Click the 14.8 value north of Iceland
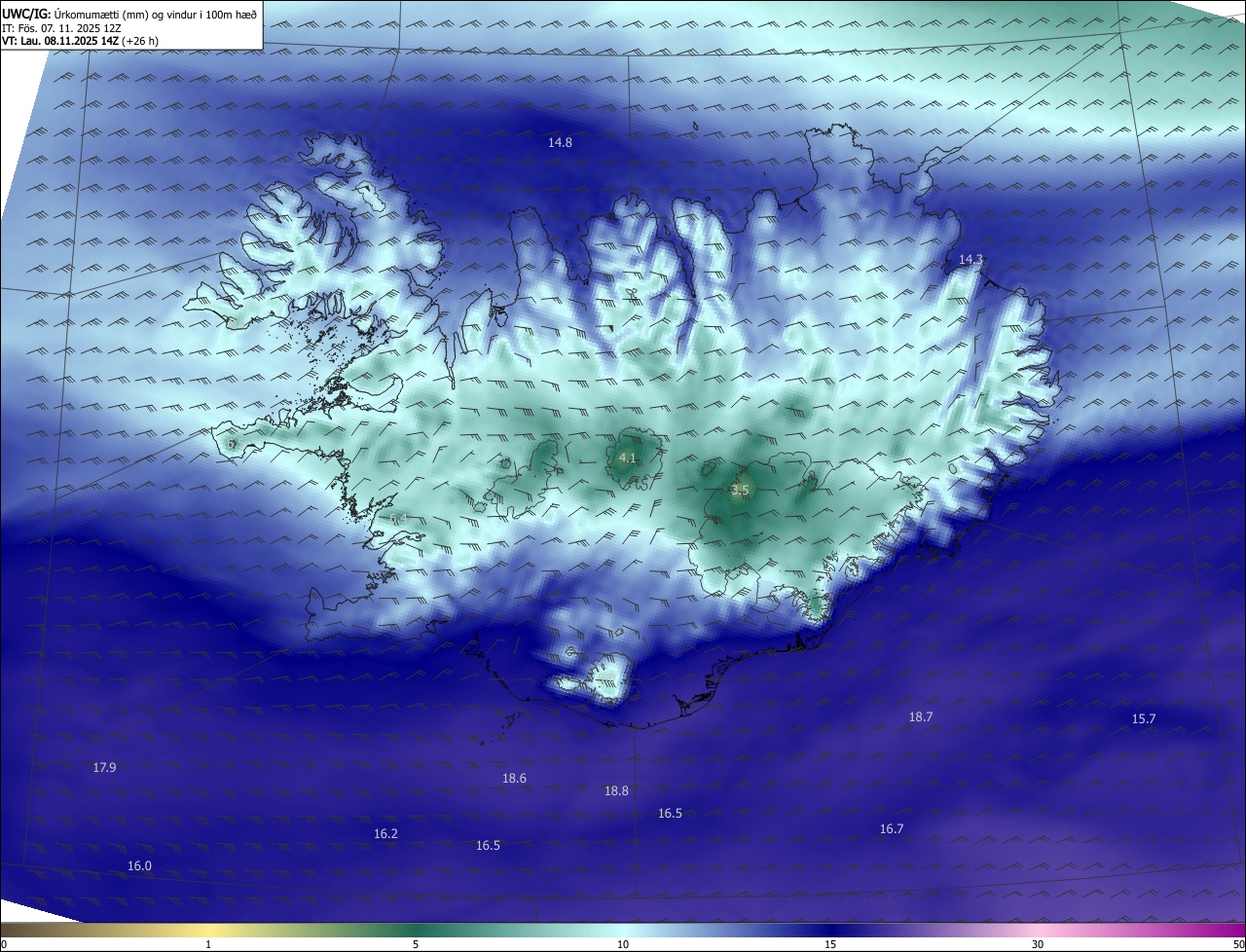1246x952 pixels. (560, 143)
